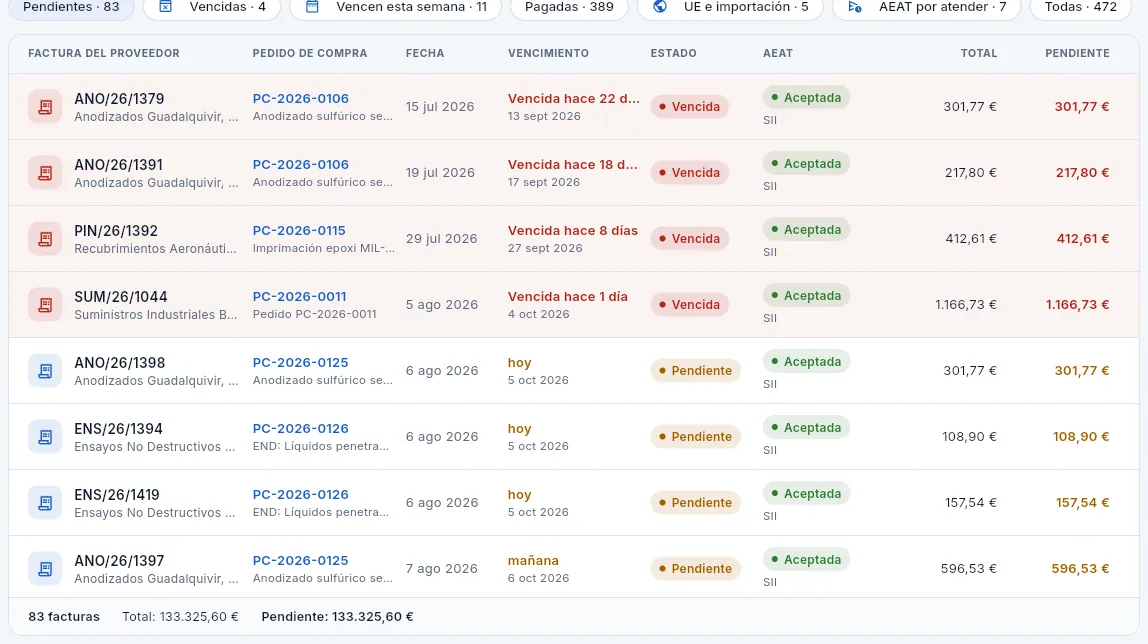Click the 1.166,73 € pending amount in red
This screenshot has width=1148, height=644.
[1078, 304]
